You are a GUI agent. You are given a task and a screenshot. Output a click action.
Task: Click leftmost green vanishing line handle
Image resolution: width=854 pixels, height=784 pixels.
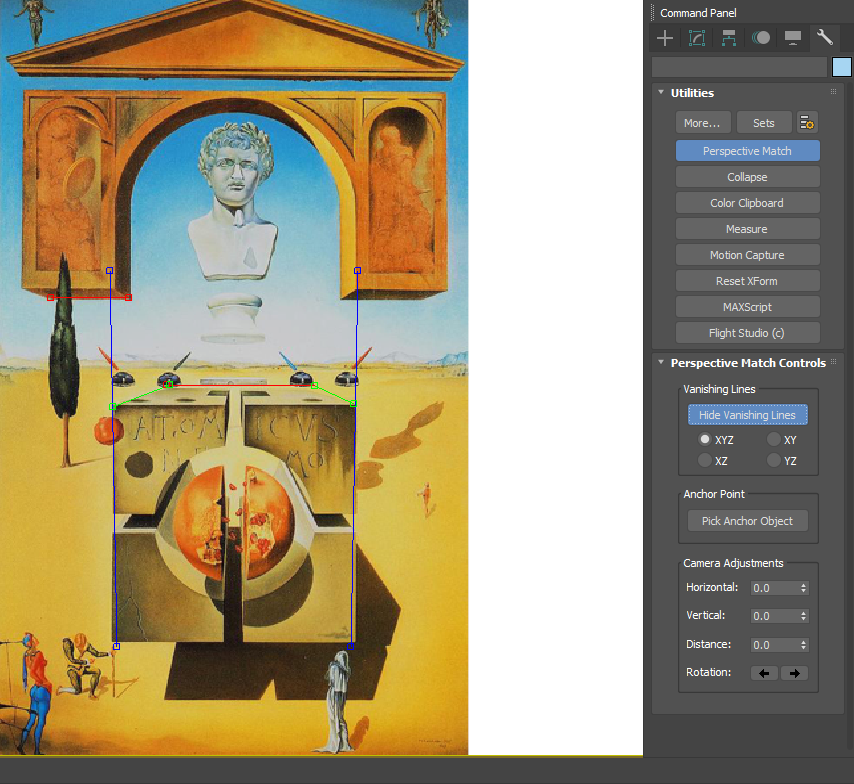tap(113, 406)
